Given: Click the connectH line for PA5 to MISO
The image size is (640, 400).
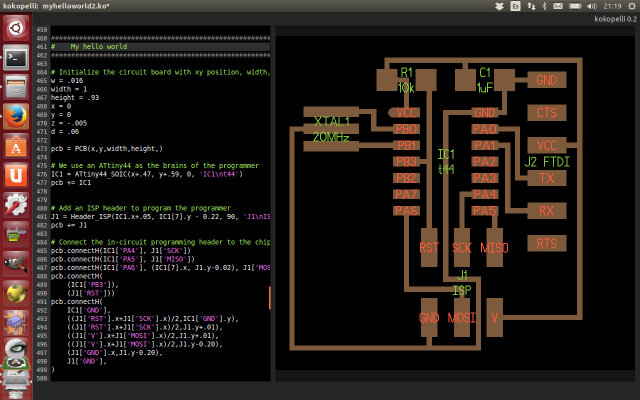Looking at the screenshot, I should (123, 259).
